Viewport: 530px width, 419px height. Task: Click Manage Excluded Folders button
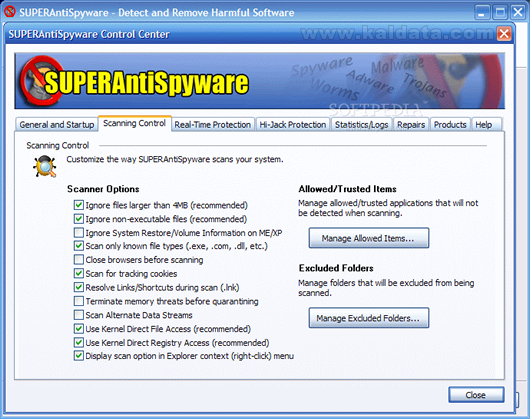[x=369, y=318]
